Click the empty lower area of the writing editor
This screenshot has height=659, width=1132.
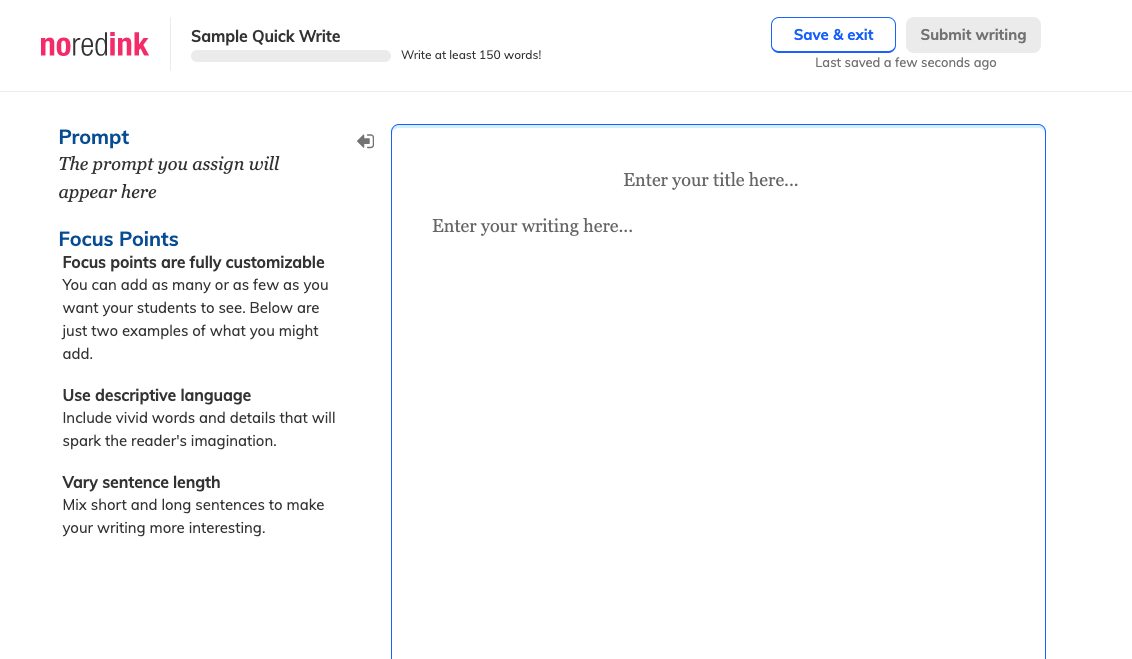[x=718, y=469]
